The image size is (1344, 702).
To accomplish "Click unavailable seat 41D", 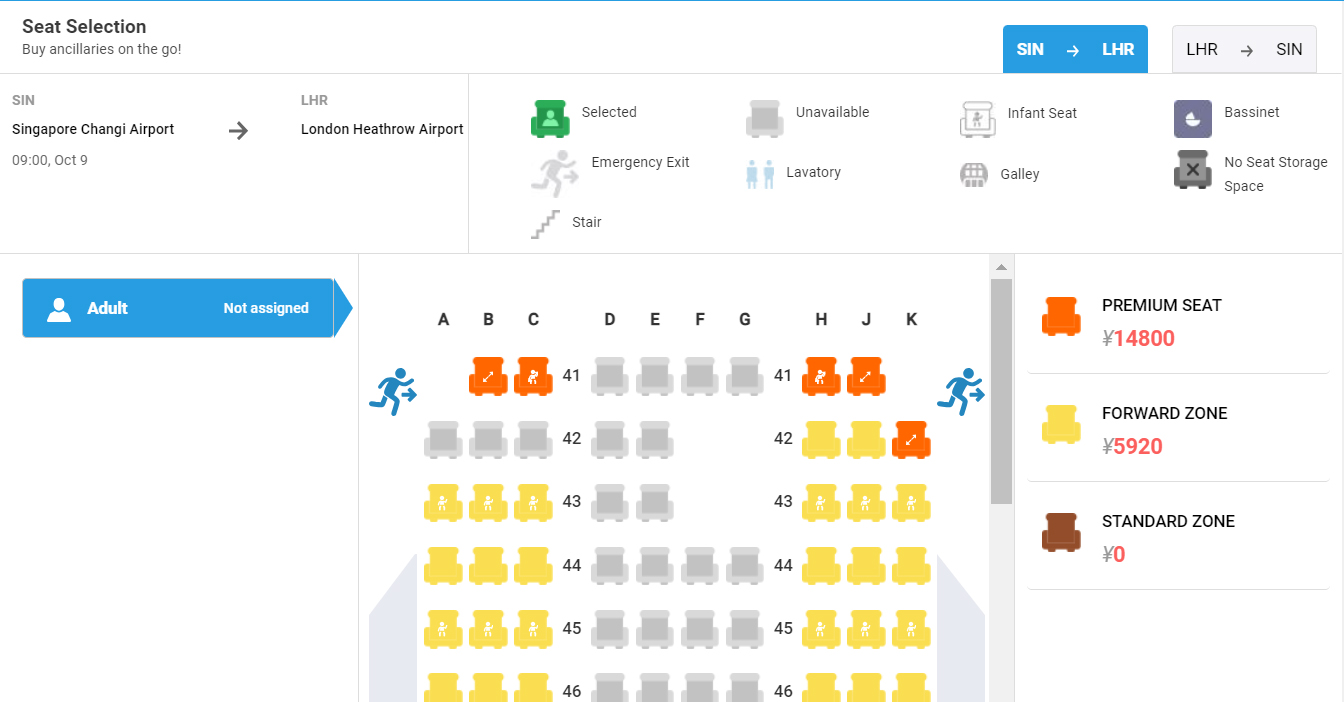I will pos(610,377).
